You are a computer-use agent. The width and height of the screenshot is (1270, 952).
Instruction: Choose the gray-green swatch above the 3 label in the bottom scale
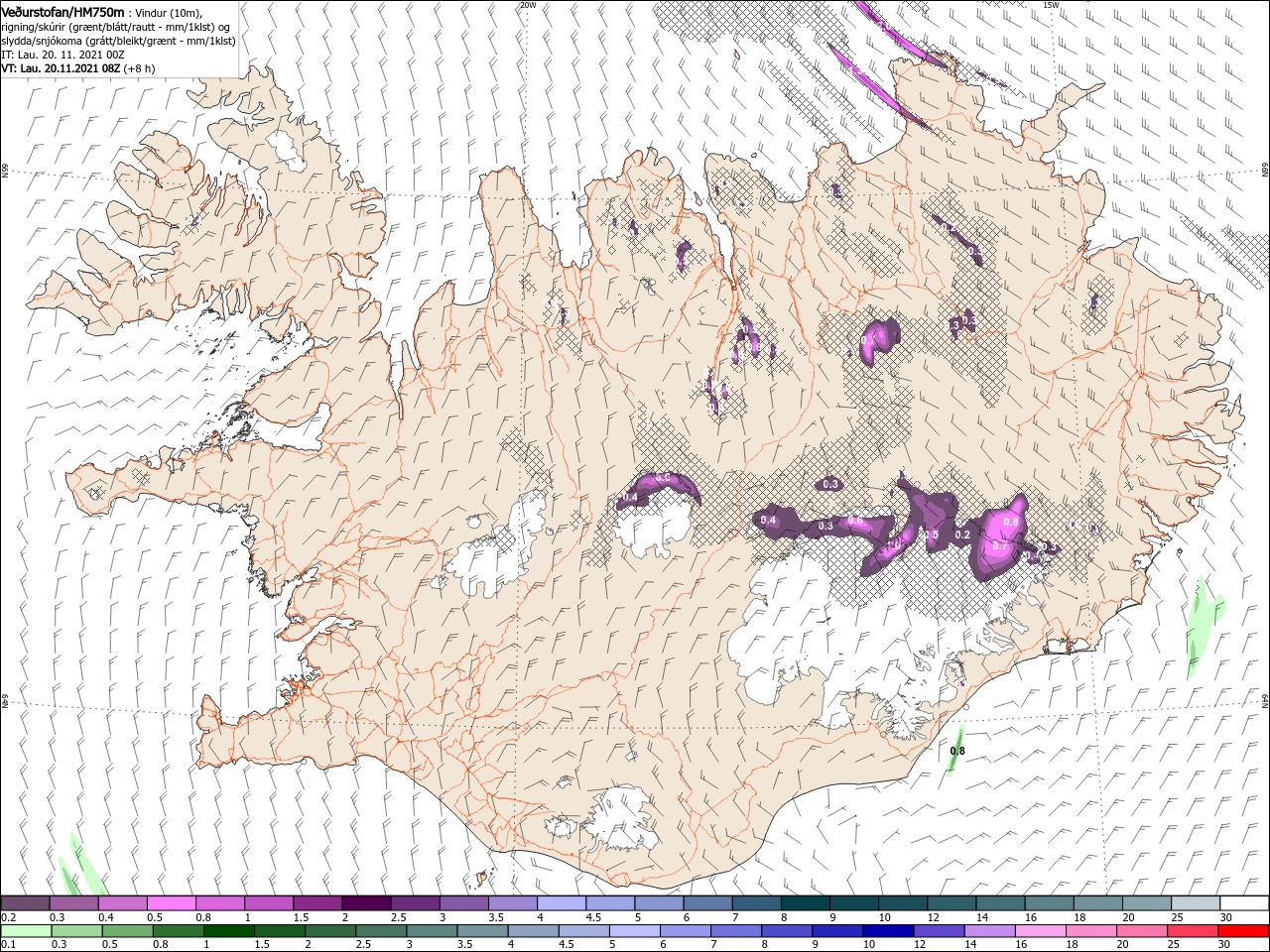432,931
